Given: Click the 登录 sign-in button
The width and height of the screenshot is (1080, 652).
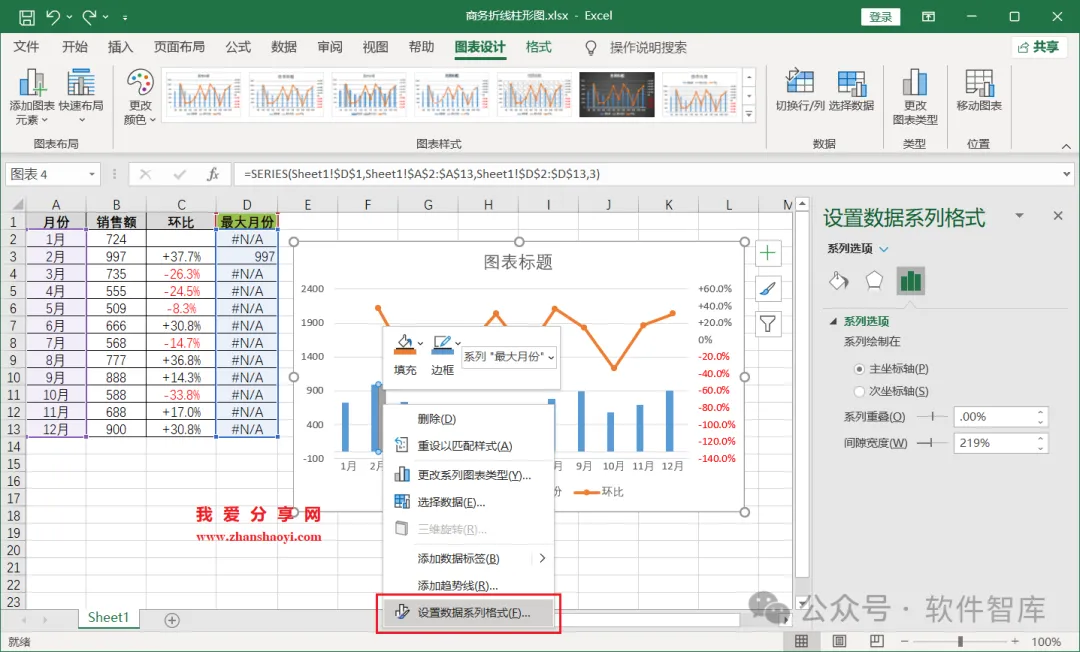Looking at the screenshot, I should click(880, 17).
